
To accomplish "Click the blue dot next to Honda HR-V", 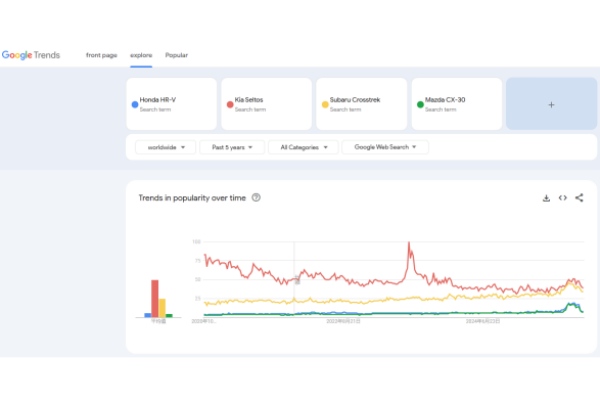I will point(135,104).
